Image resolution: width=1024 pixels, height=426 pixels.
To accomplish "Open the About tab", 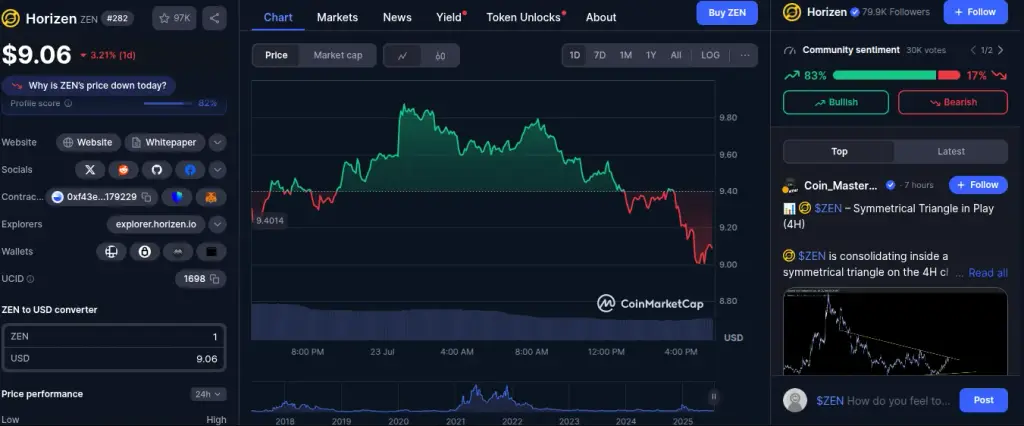I will 601,18.
